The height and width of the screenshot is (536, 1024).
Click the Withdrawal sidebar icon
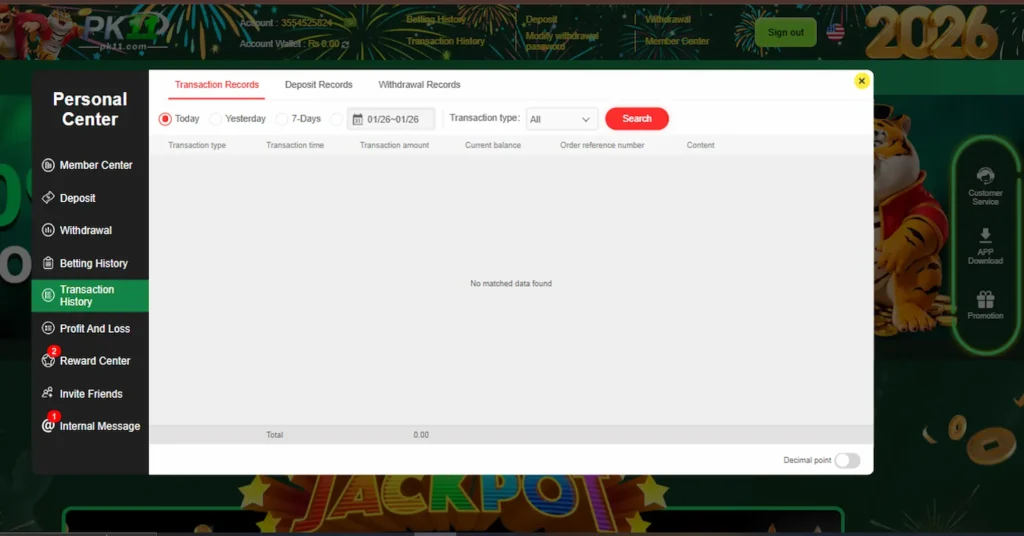click(x=48, y=230)
